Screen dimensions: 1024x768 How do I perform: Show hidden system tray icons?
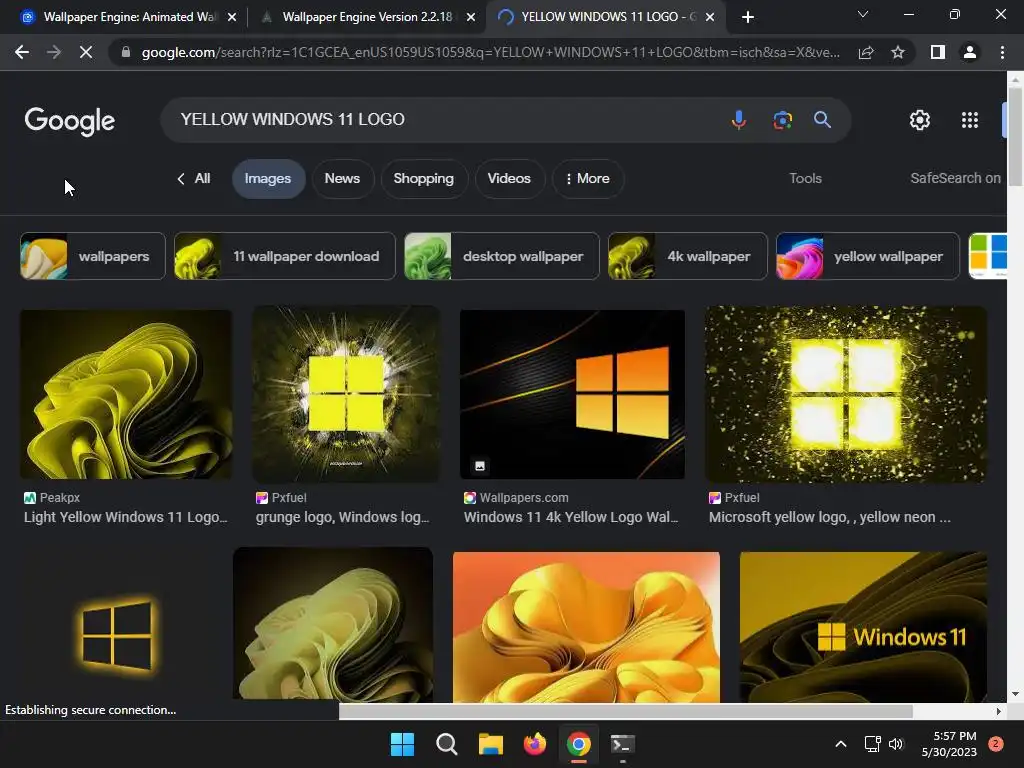coord(841,744)
